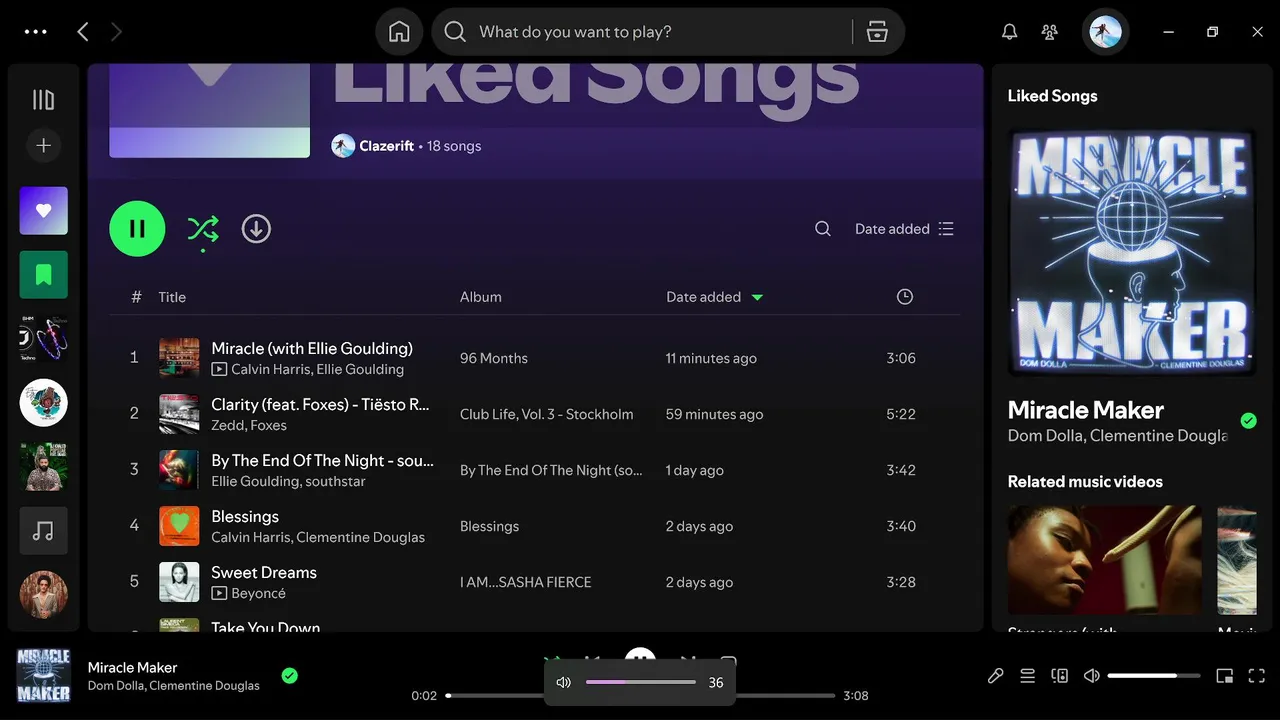This screenshot has width=1280, height=720.
Task: Select By The End Of The Night track
Action: [322, 460]
